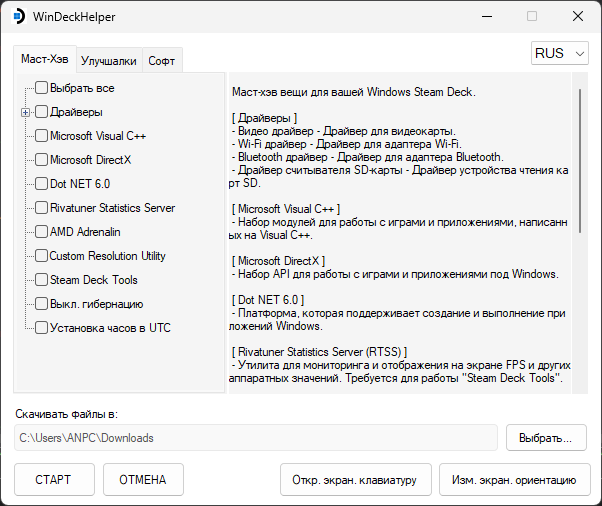The height and width of the screenshot is (506, 602).
Task: Click the description panel scrollbar thumb
Action: click(580, 161)
